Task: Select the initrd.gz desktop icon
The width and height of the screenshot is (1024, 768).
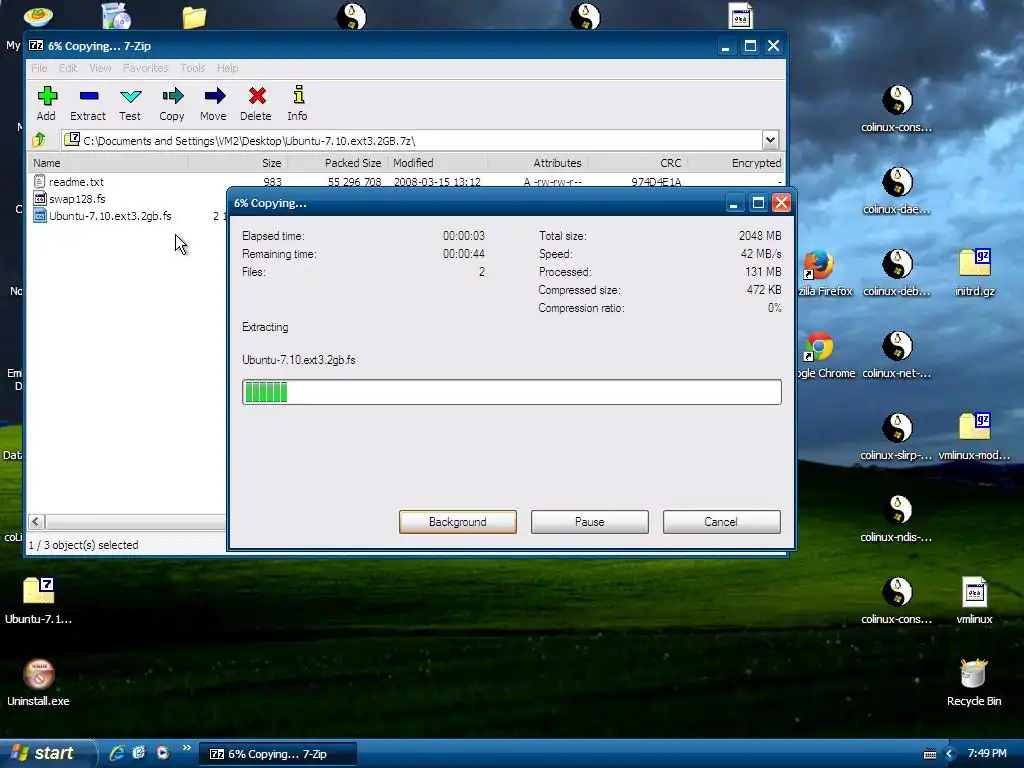Action: pyautogui.click(x=974, y=272)
